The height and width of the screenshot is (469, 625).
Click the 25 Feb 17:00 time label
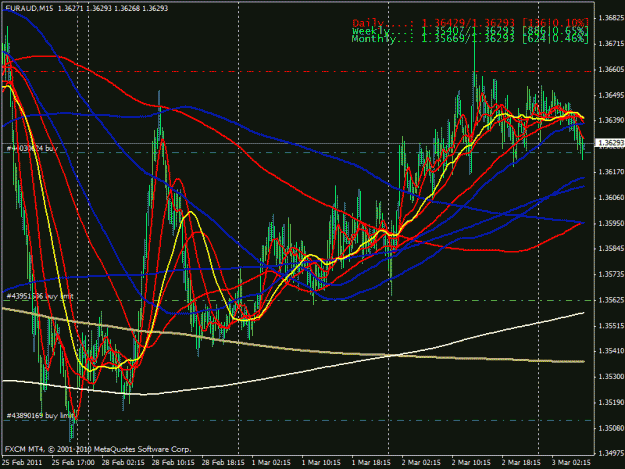[73, 463]
